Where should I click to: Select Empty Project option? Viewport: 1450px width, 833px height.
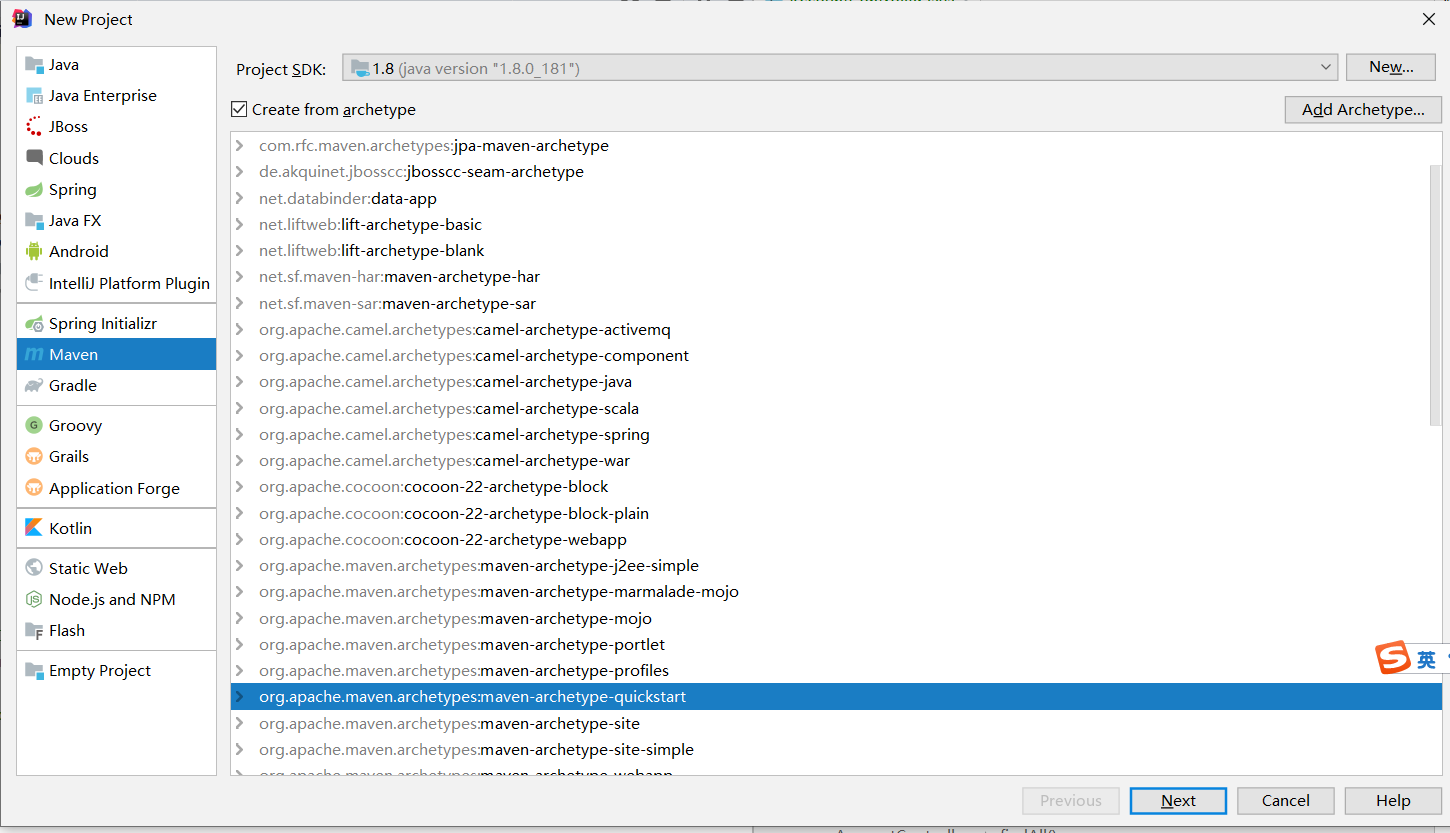tap(116, 671)
